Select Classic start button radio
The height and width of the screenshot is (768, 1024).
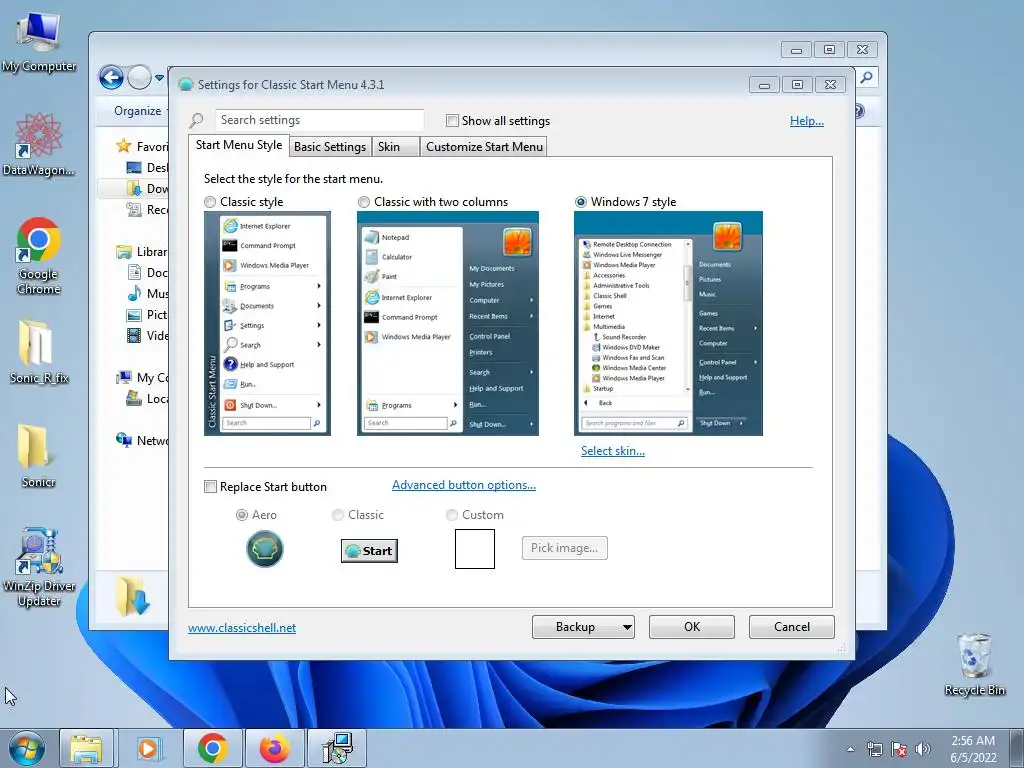coord(338,515)
